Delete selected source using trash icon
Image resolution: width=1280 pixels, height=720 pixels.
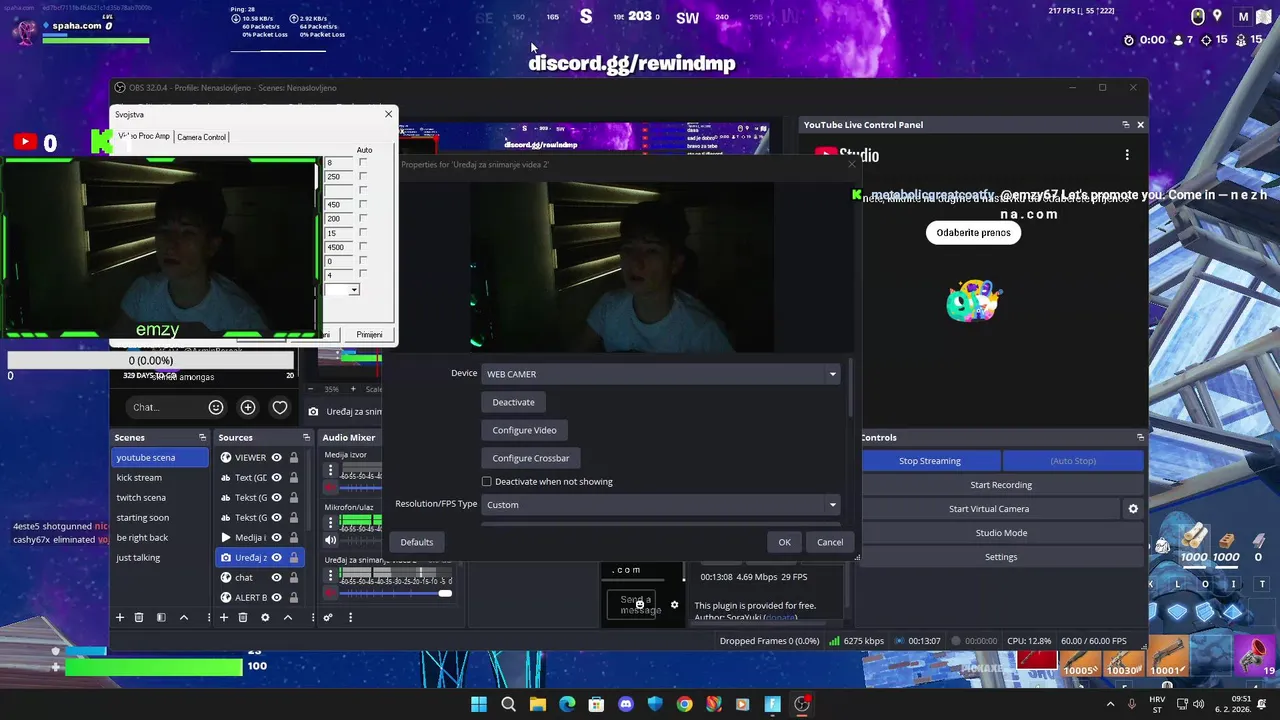click(242, 618)
